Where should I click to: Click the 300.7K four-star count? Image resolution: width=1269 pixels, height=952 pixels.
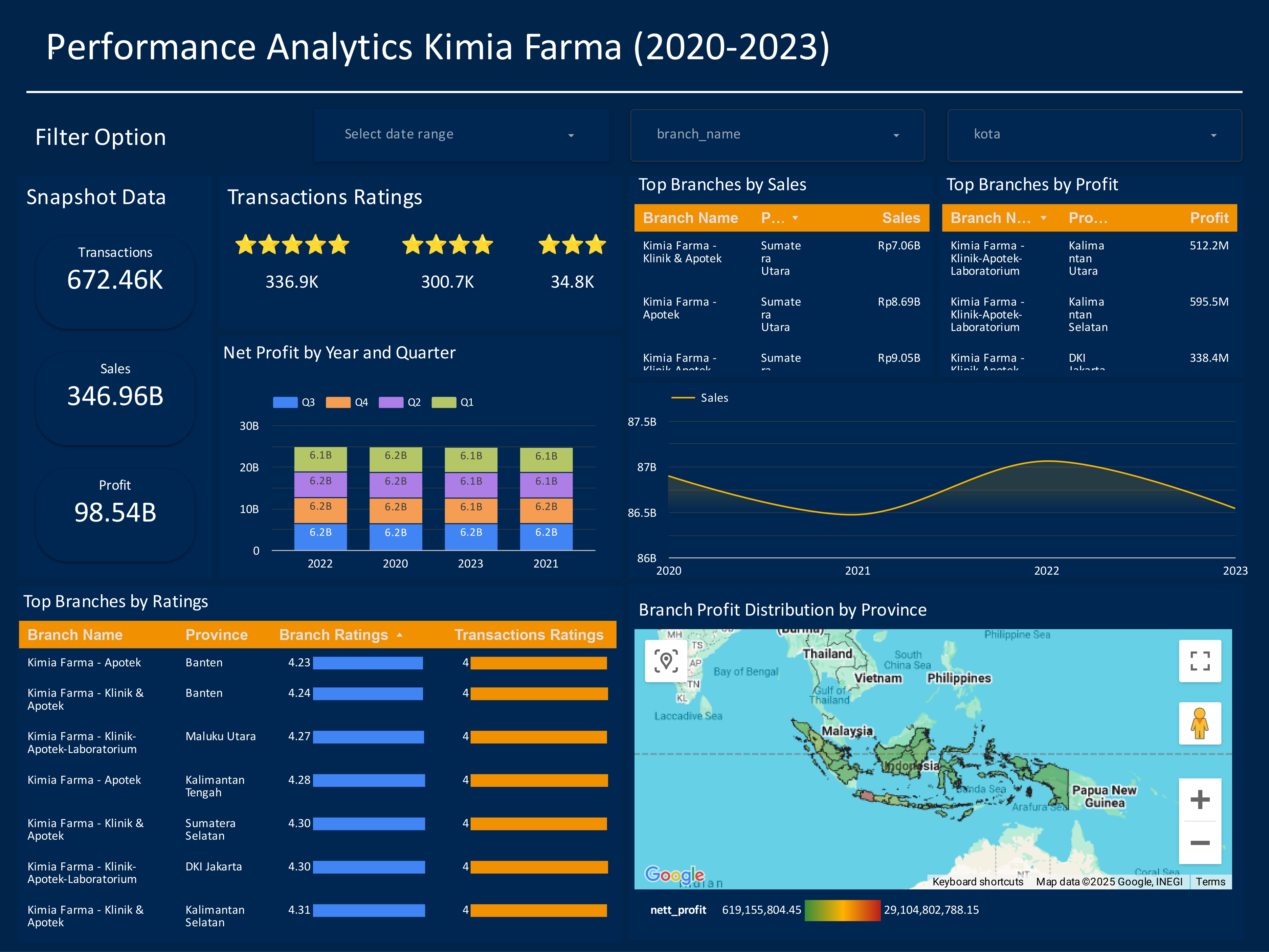click(447, 282)
